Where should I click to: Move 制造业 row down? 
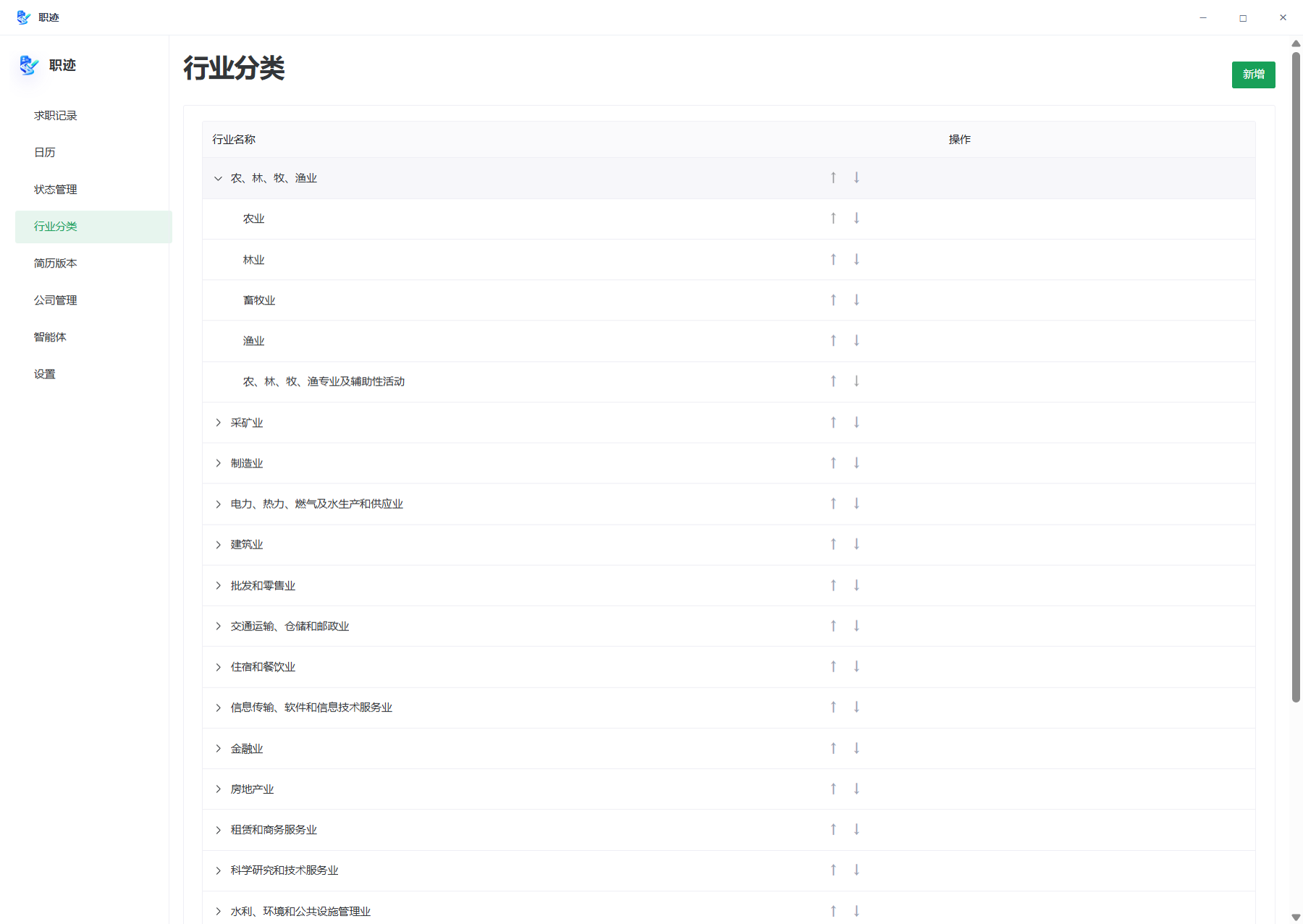click(x=856, y=463)
